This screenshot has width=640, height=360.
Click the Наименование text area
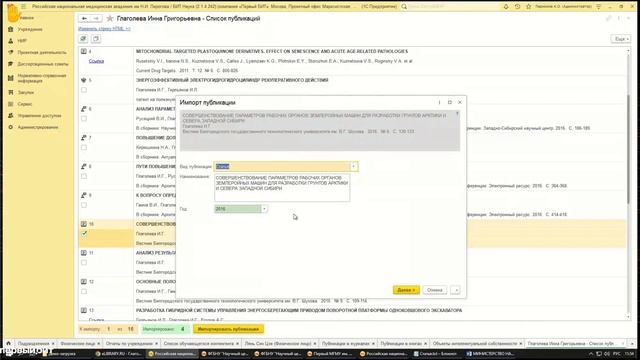coord(282,187)
